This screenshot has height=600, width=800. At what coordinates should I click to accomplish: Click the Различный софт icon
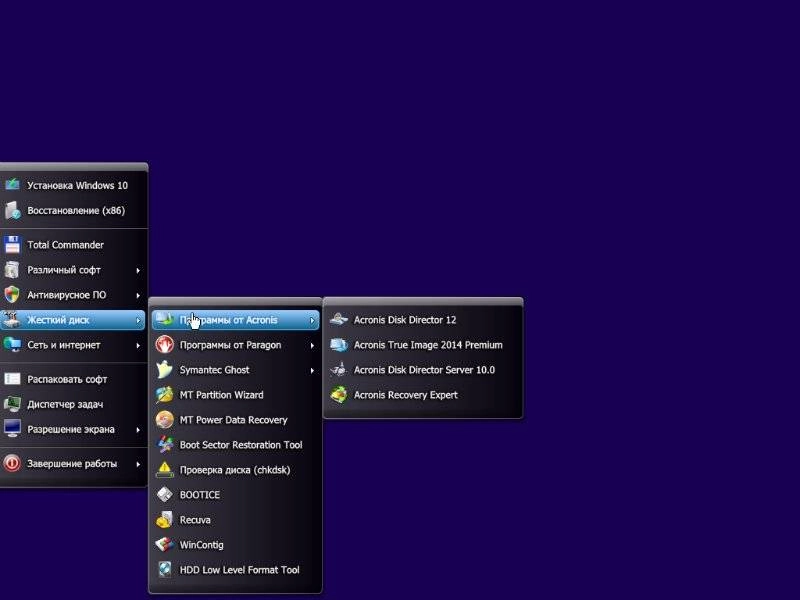tap(12, 269)
